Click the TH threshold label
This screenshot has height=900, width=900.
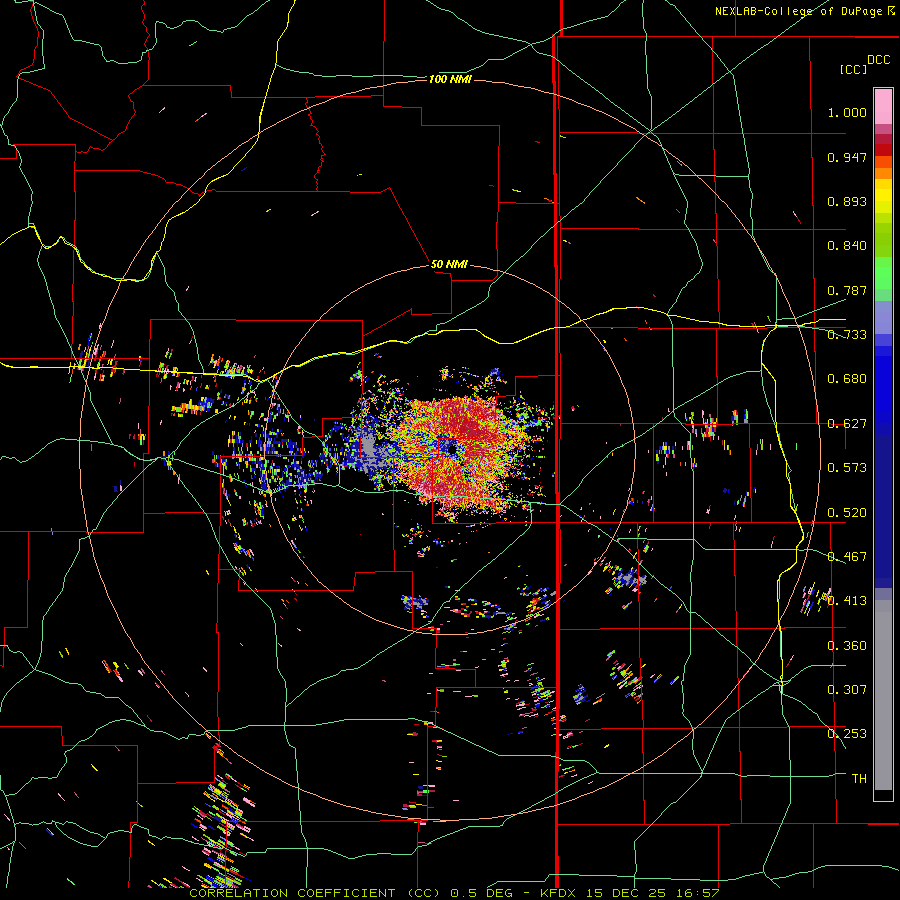pos(859,779)
